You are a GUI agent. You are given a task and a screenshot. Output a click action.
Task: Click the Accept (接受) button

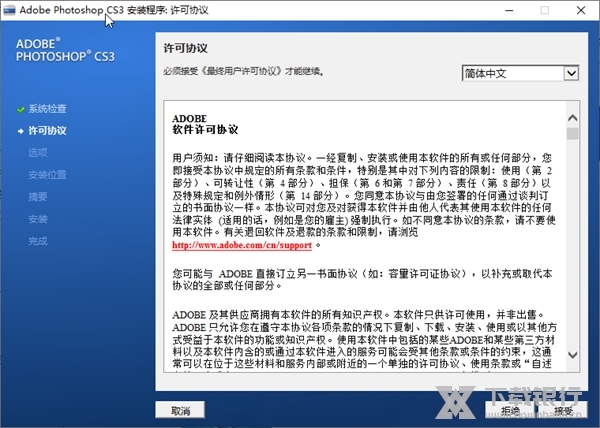pos(563,410)
